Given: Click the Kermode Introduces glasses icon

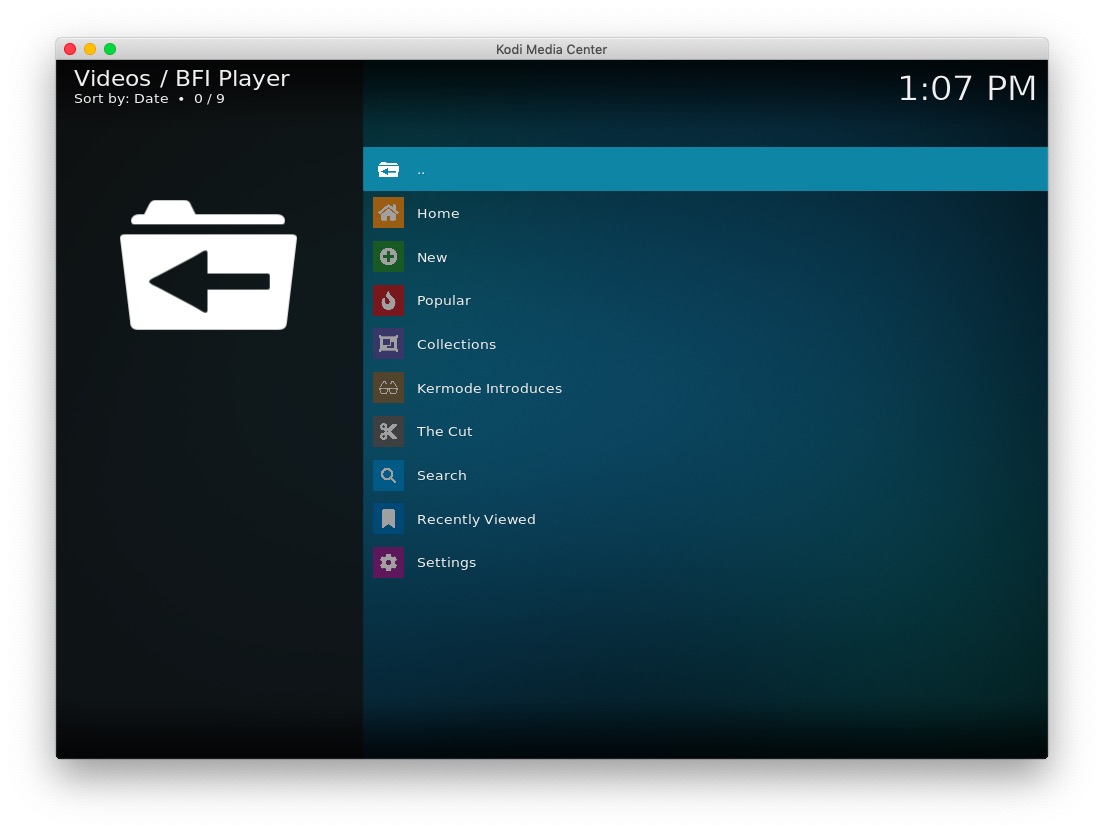Looking at the screenshot, I should point(388,388).
